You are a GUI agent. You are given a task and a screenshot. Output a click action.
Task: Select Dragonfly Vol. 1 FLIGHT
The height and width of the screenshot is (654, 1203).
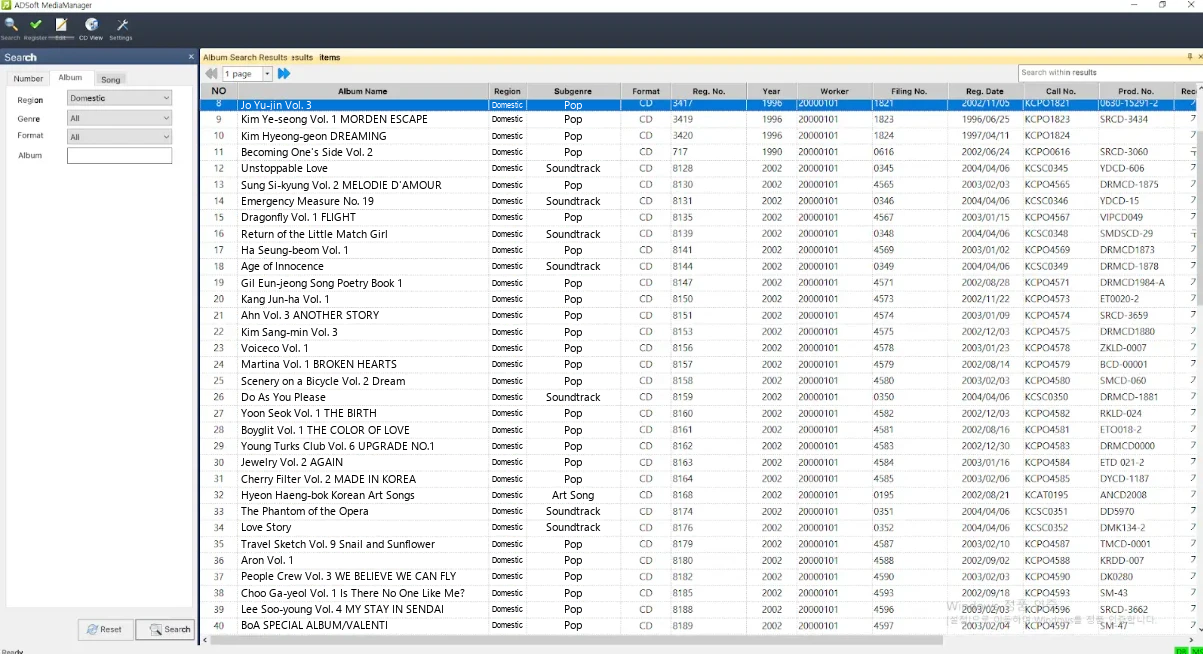(699, 217)
